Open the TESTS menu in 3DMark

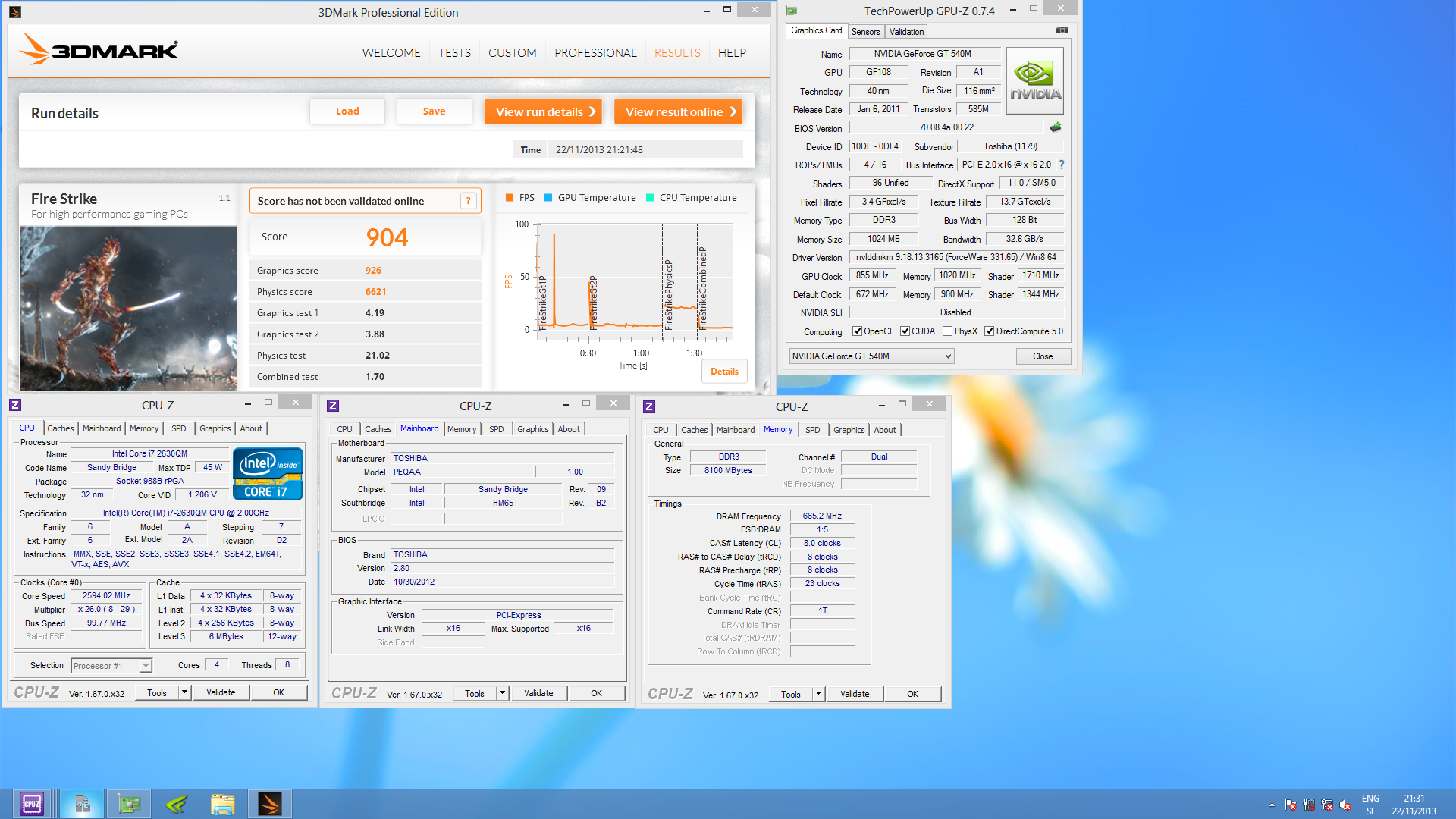454,53
